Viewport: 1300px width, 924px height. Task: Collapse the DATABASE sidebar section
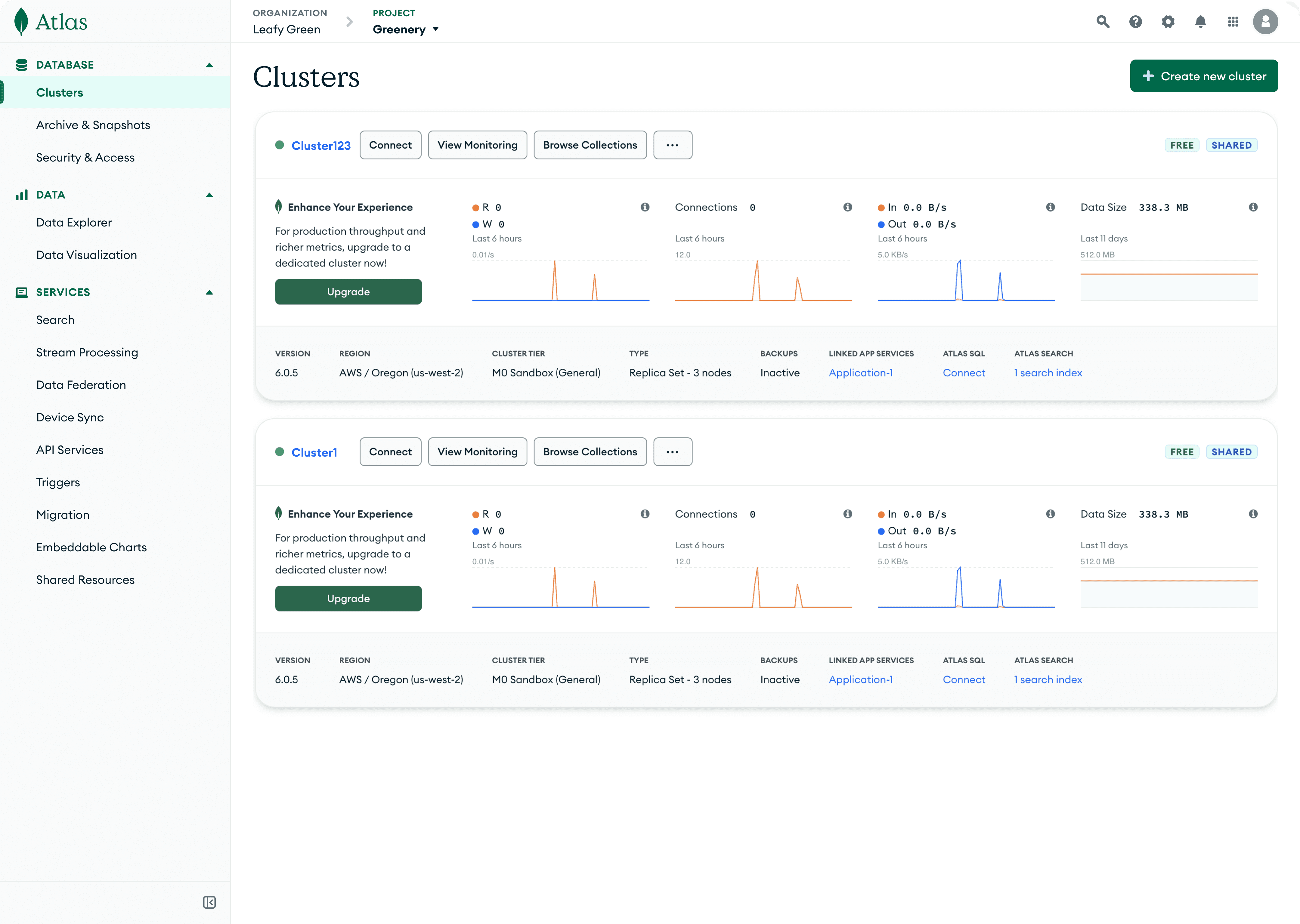(x=209, y=65)
